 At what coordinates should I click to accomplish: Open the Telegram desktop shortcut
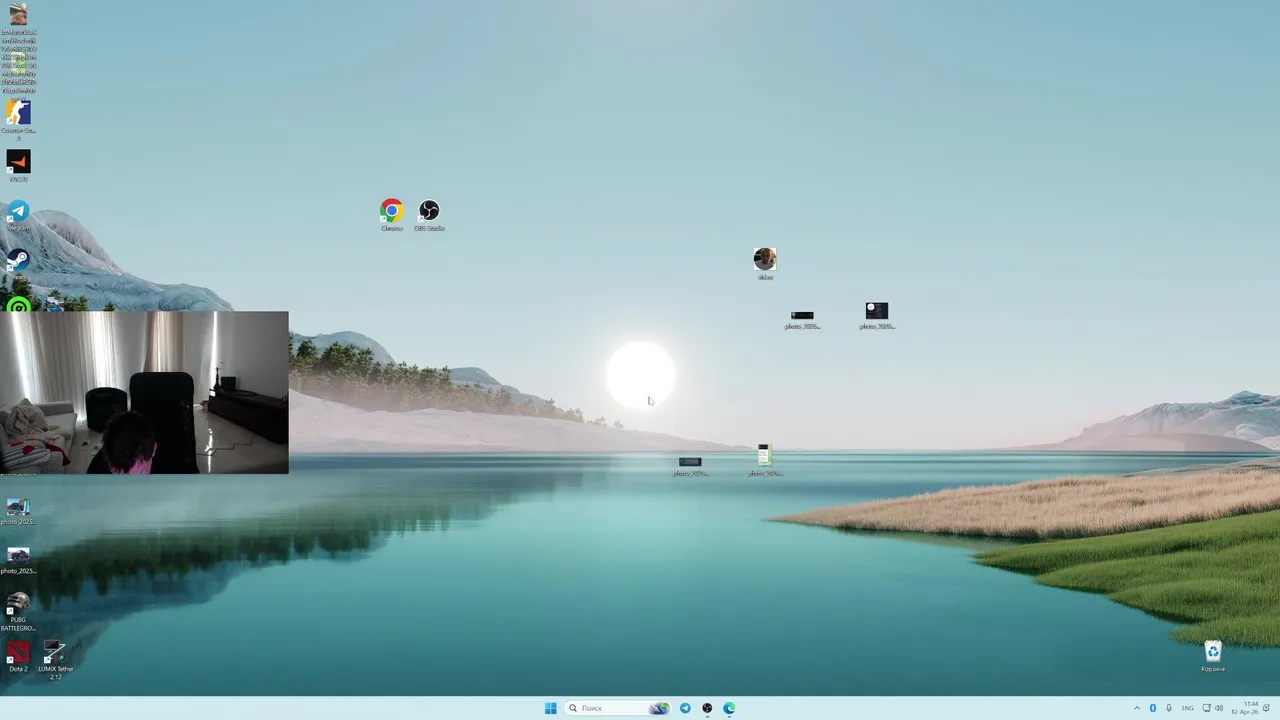(18, 215)
